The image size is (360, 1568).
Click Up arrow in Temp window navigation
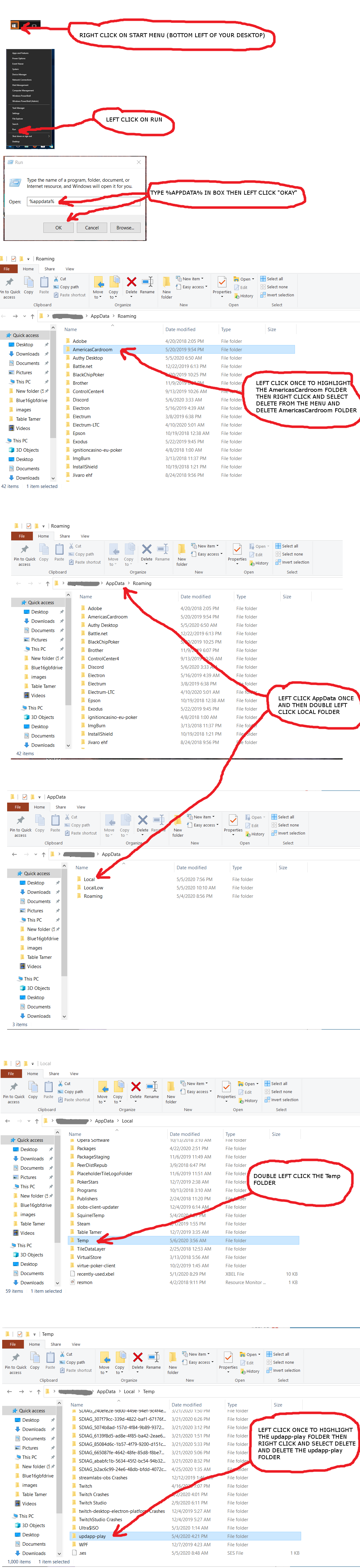click(x=38, y=1392)
